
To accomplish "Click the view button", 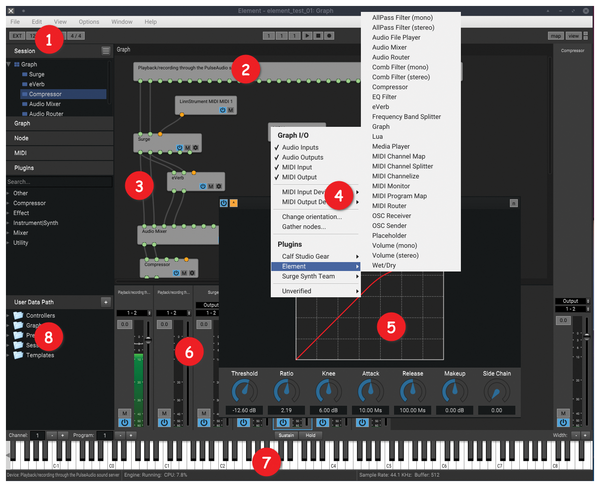I will pyautogui.click(x=573, y=36).
